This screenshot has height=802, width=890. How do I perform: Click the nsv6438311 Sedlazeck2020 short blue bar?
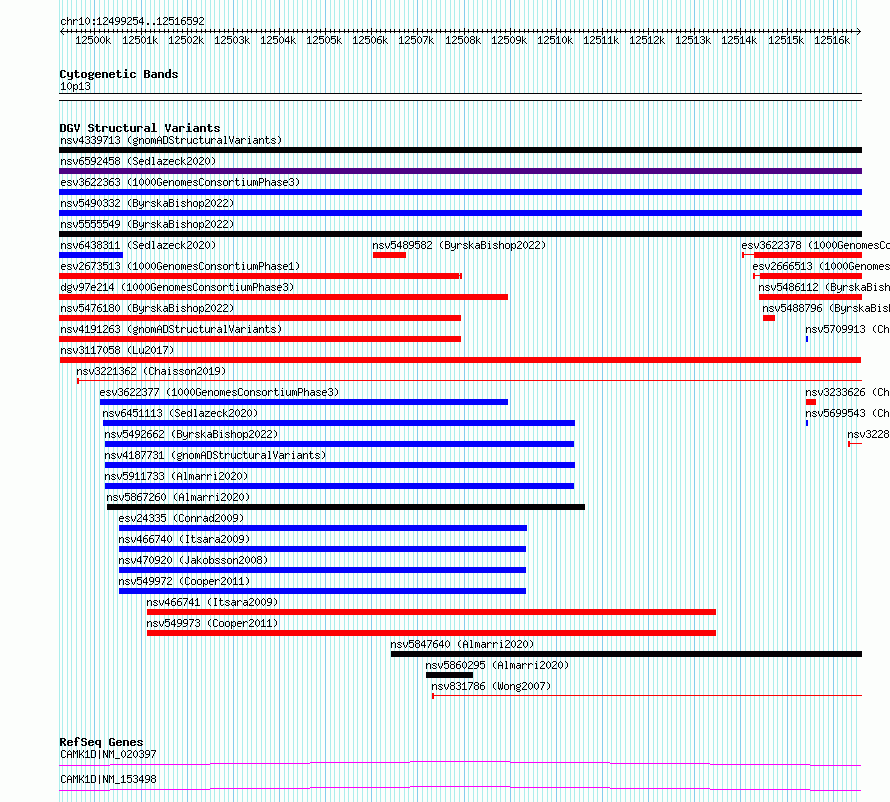tap(91, 255)
